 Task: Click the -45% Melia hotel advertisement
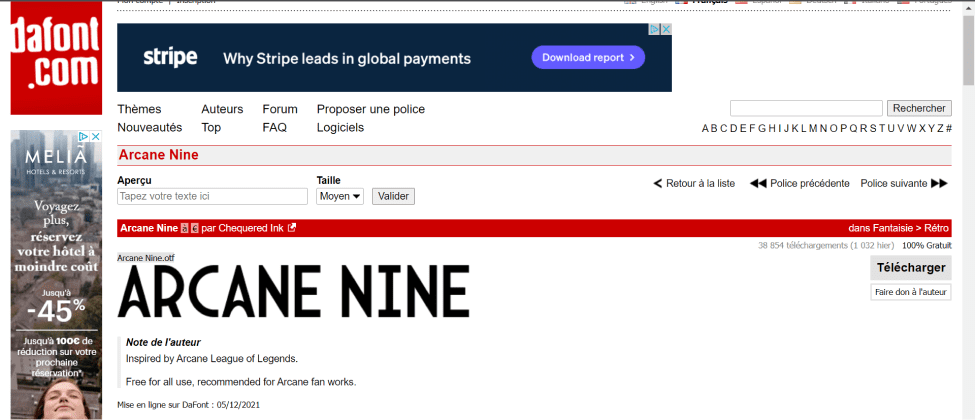click(56, 274)
